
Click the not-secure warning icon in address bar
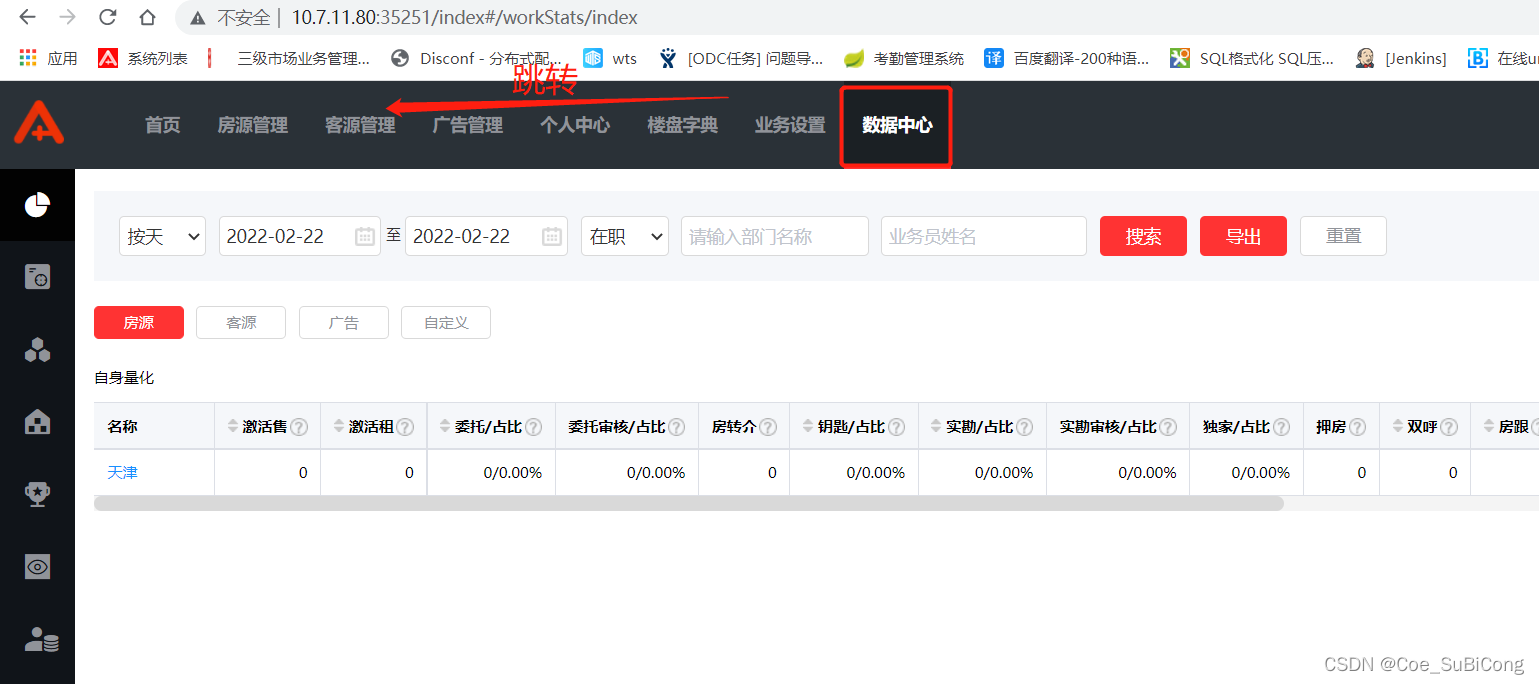(x=198, y=18)
